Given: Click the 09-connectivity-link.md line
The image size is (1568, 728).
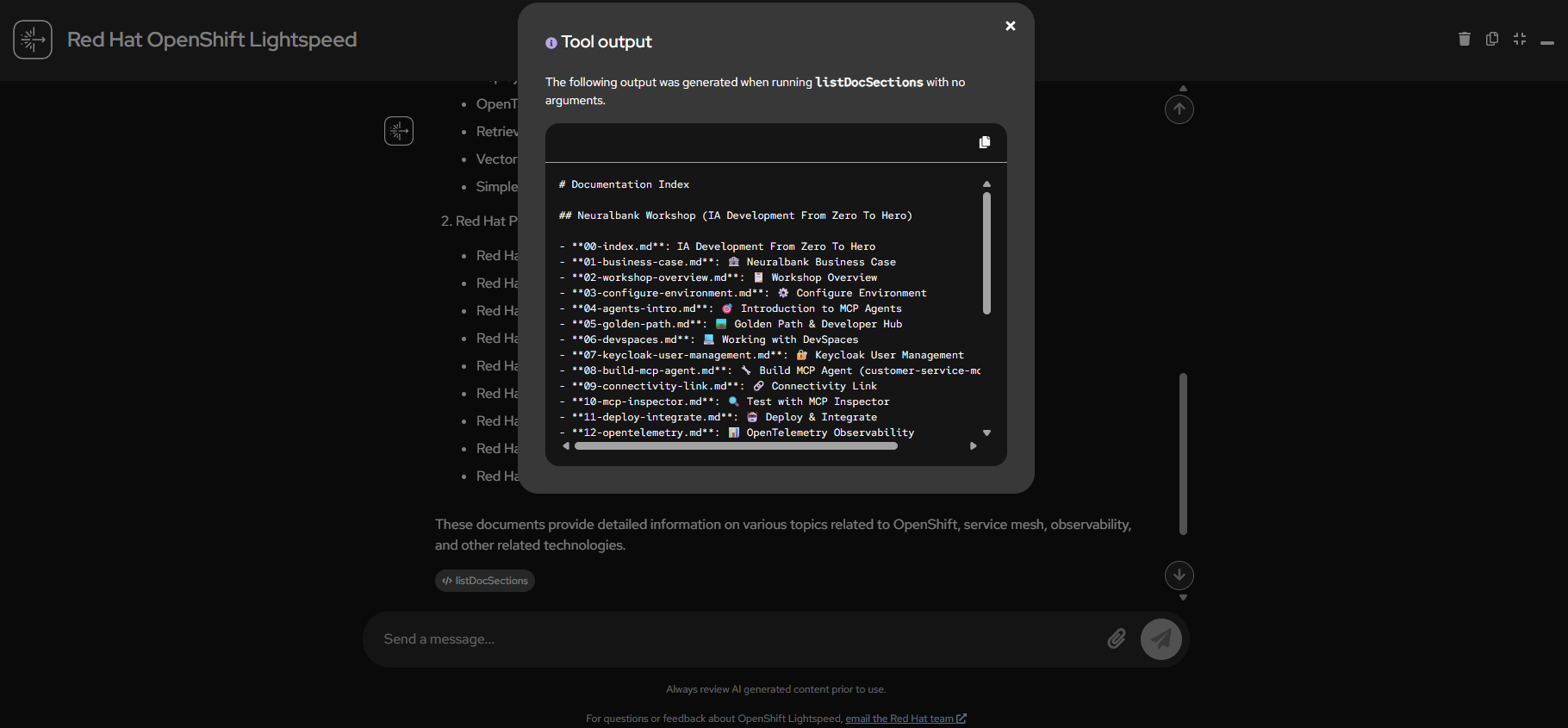Looking at the screenshot, I should (718, 386).
